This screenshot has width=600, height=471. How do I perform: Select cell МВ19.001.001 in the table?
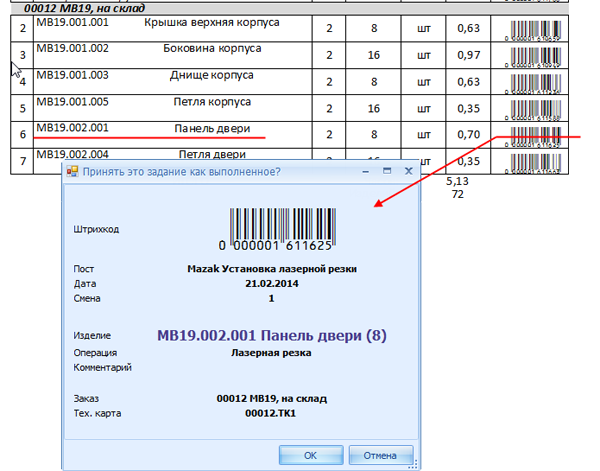[x=72, y=22]
